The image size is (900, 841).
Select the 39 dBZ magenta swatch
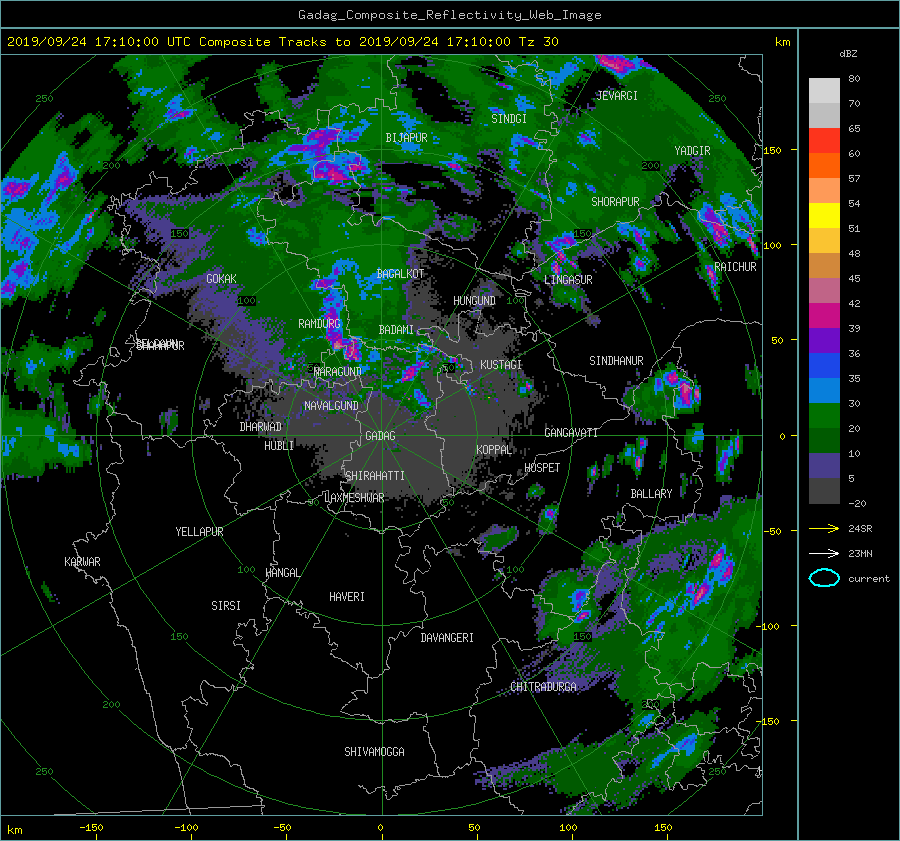[824, 315]
